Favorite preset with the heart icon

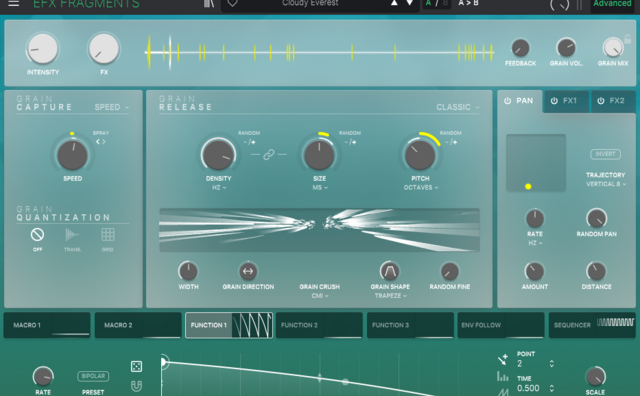tap(233, 3)
